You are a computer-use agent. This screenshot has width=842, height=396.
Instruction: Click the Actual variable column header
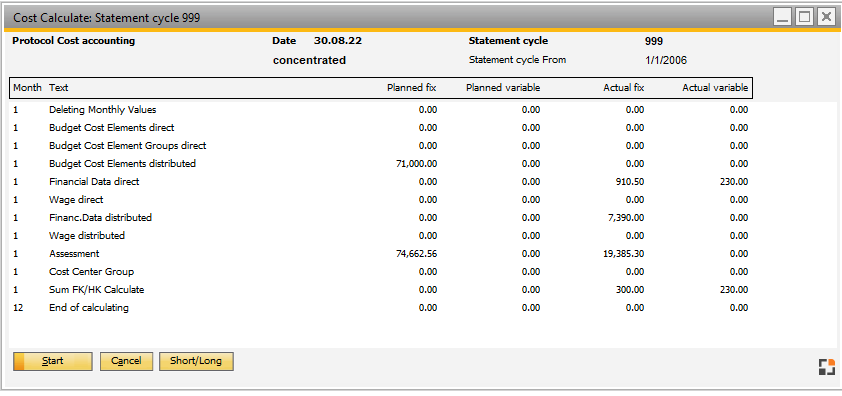(715, 88)
